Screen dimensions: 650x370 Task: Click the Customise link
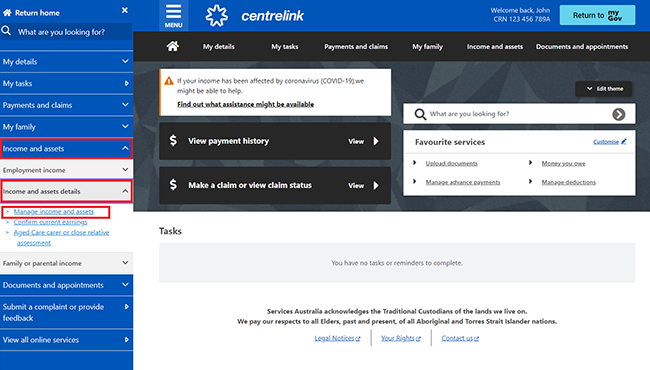[x=606, y=142]
